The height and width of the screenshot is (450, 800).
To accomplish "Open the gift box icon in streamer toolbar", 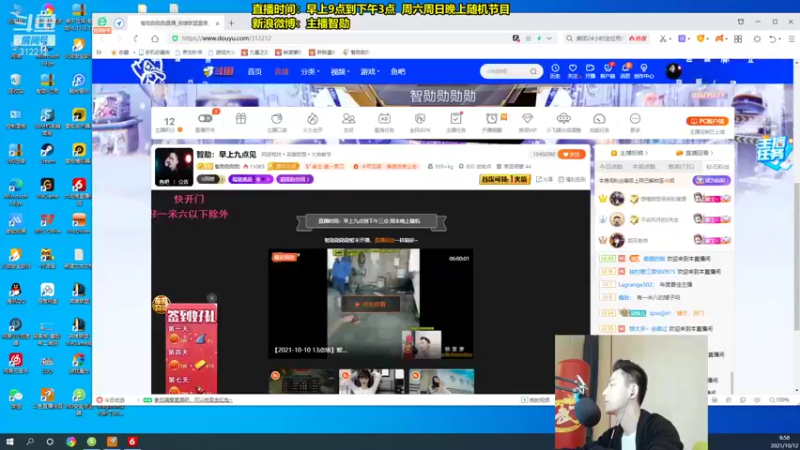I will pyautogui.click(x=241, y=119).
